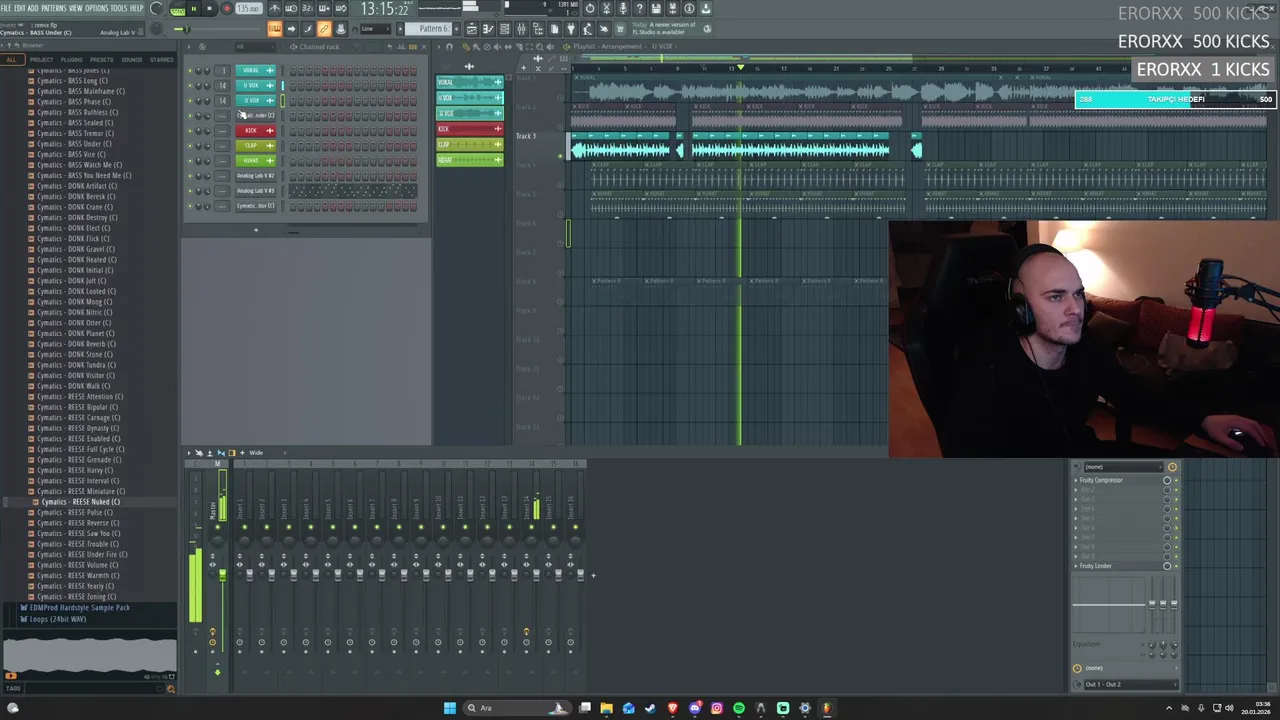This screenshot has height=720, width=1280.
Task: Click the help question mark icon
Action: (640, 8)
